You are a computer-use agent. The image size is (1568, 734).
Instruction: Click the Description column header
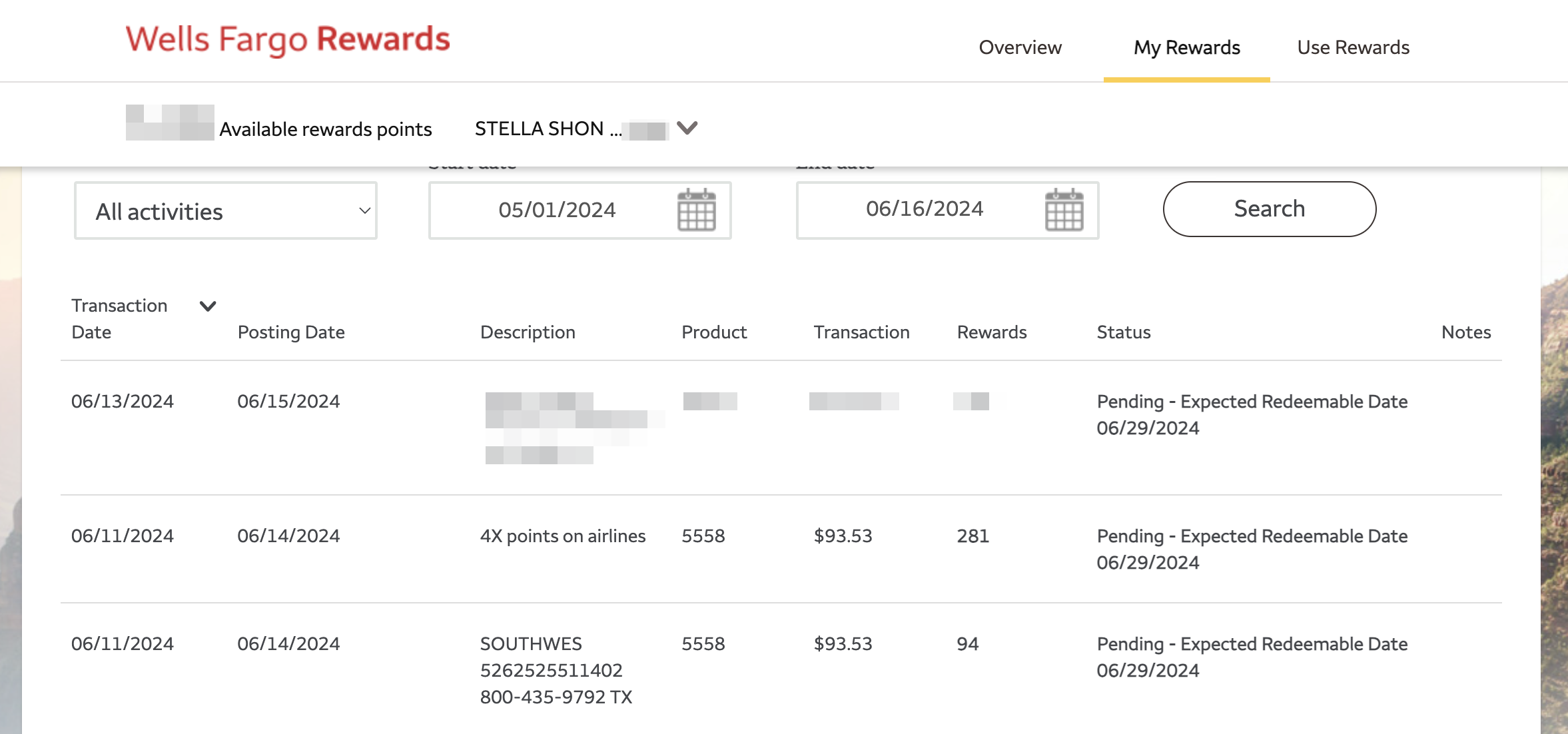(x=528, y=332)
